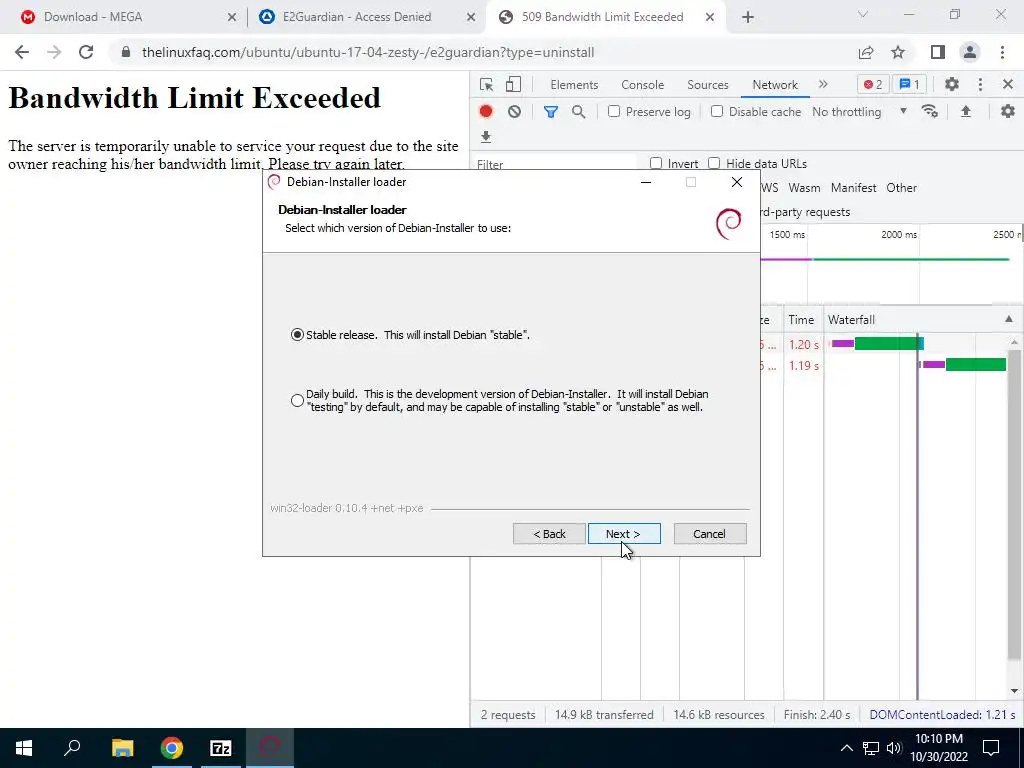Screen dimensions: 1024x768
Task: Open Chrome tab search chevron
Action: (863, 14)
